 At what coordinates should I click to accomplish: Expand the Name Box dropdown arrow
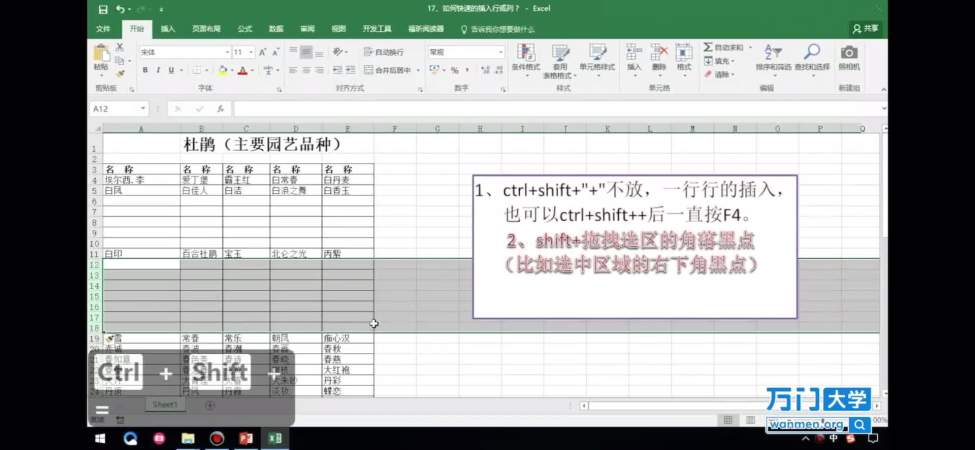point(143,109)
